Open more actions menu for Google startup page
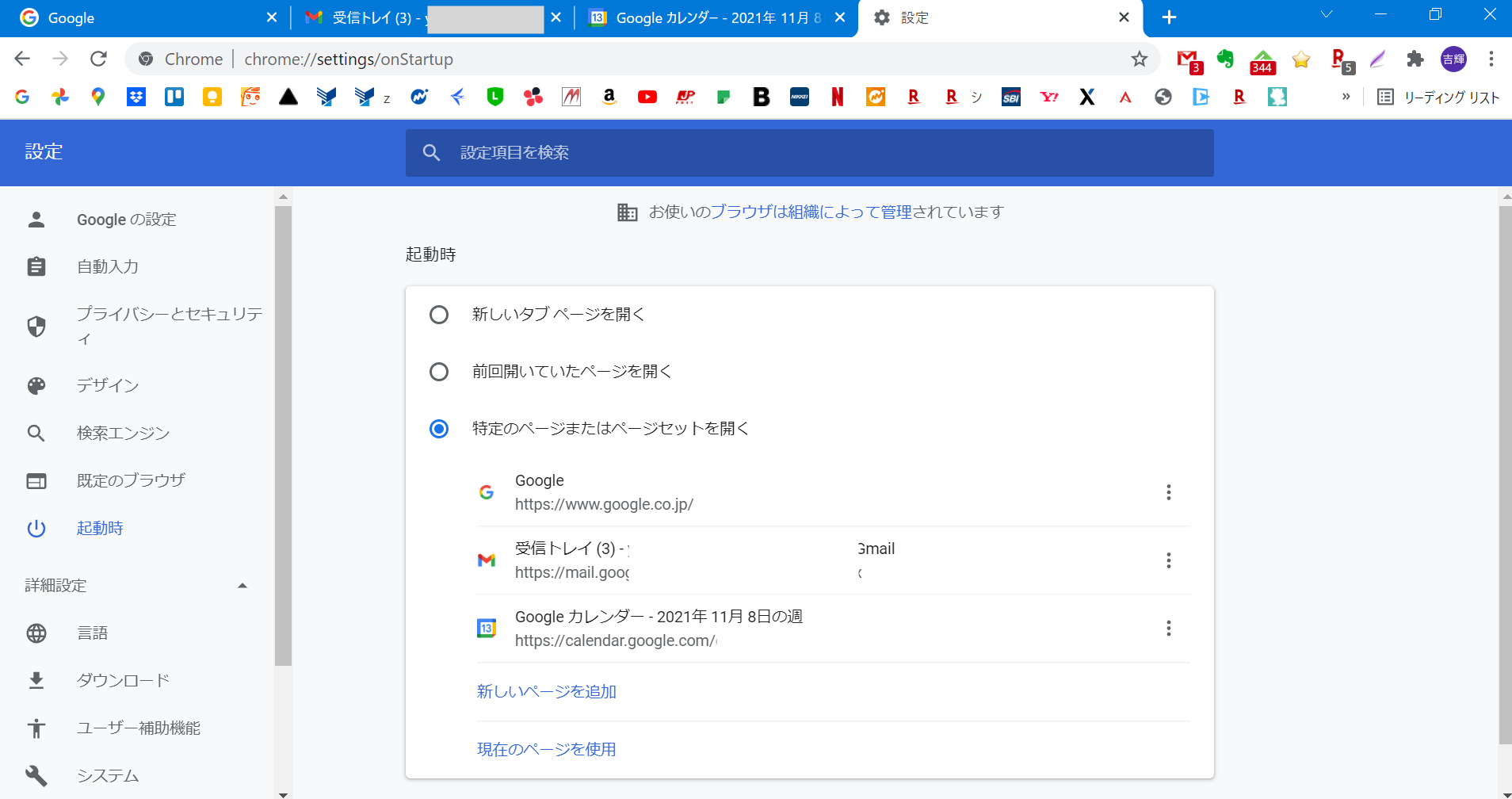Screen dimensions: 1512x799 1168,492
